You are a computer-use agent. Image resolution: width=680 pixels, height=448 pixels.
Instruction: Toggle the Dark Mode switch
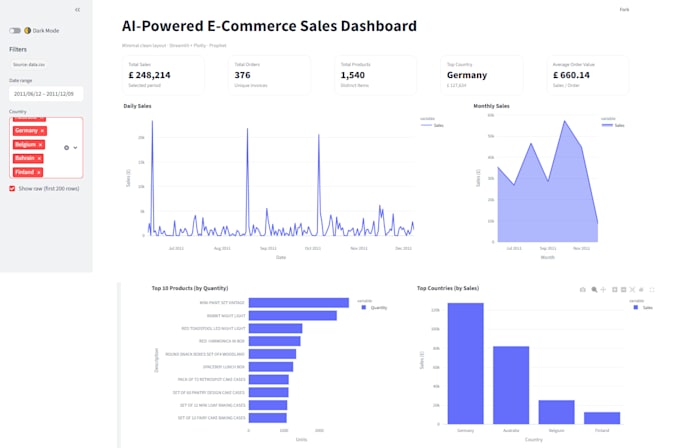pyautogui.click(x=15, y=30)
